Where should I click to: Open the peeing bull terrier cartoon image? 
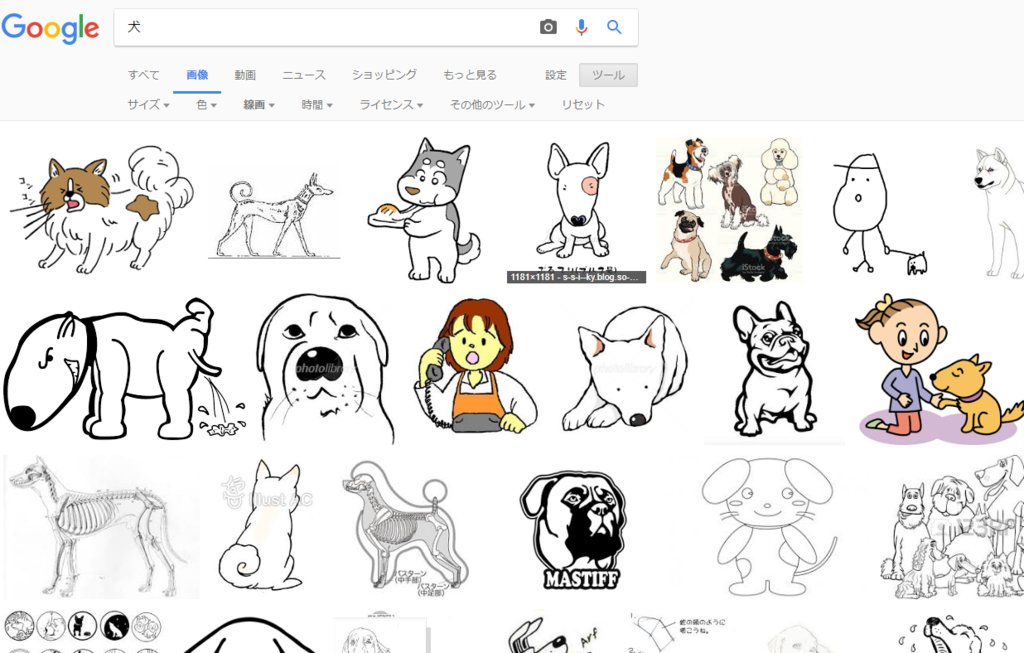click(124, 369)
